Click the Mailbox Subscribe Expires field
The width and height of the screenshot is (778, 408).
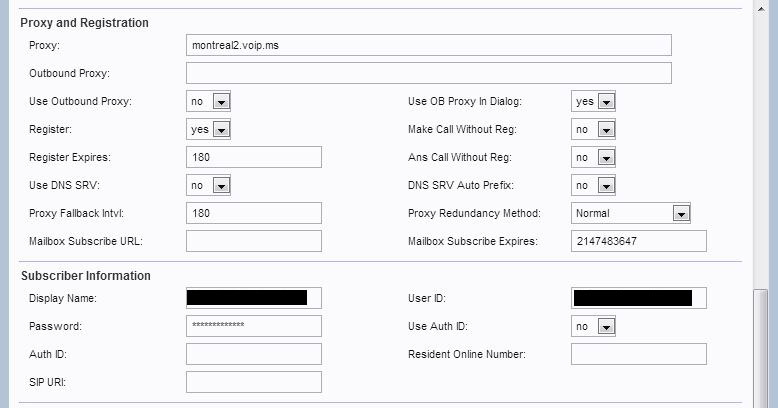[x=638, y=241]
